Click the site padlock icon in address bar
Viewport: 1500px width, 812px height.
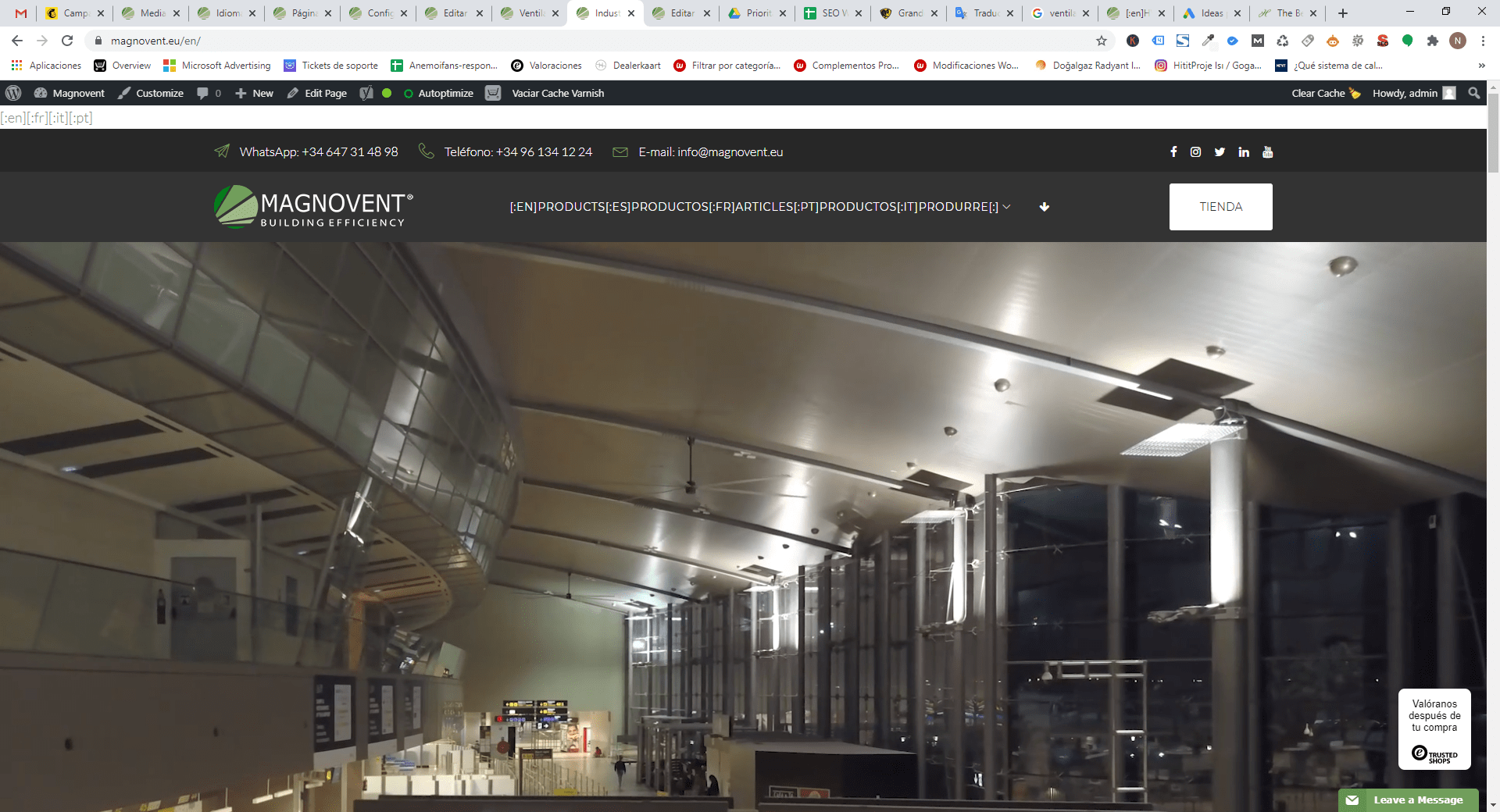click(x=98, y=41)
